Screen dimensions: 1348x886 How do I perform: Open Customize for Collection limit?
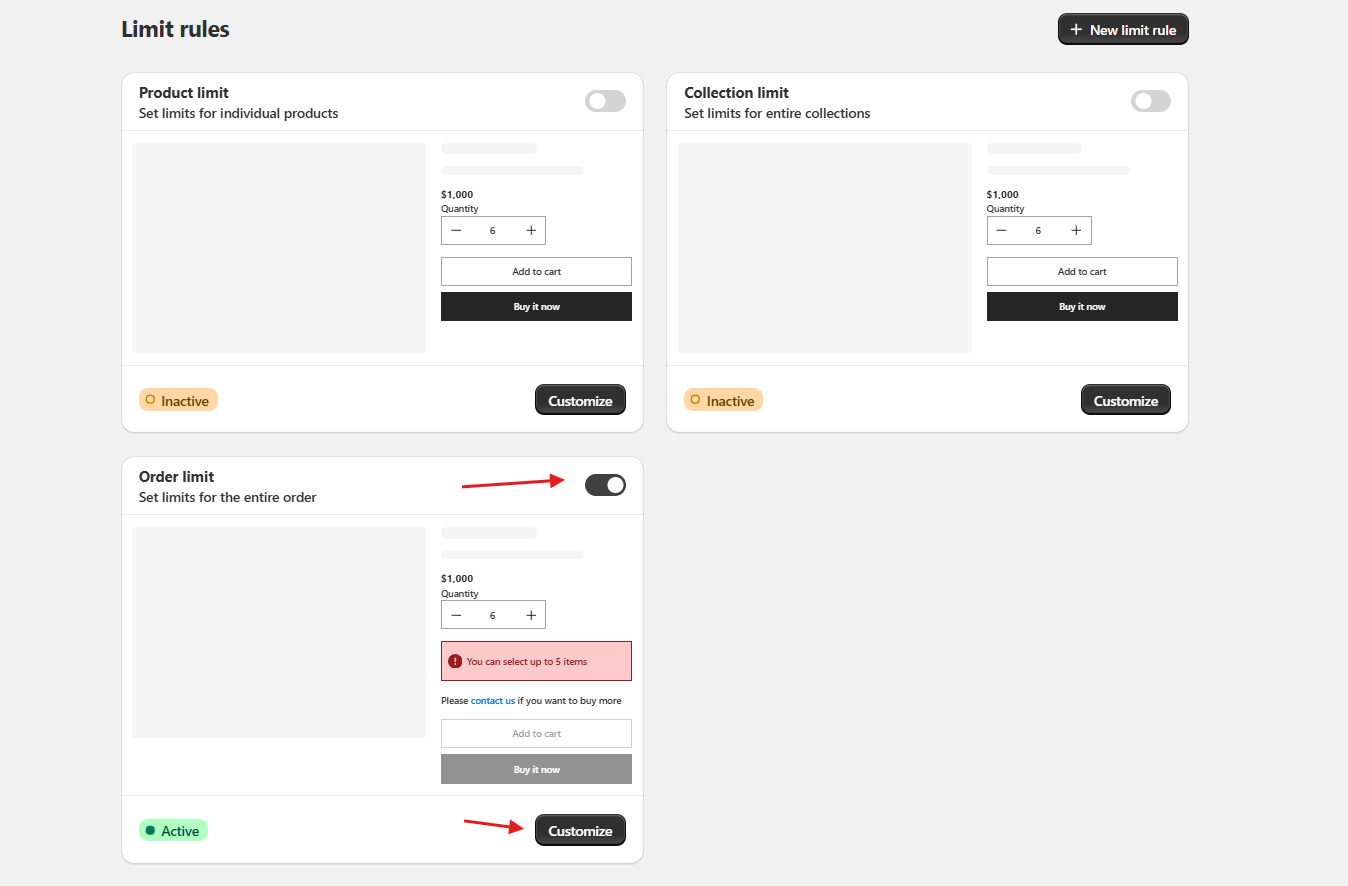tap(1125, 401)
